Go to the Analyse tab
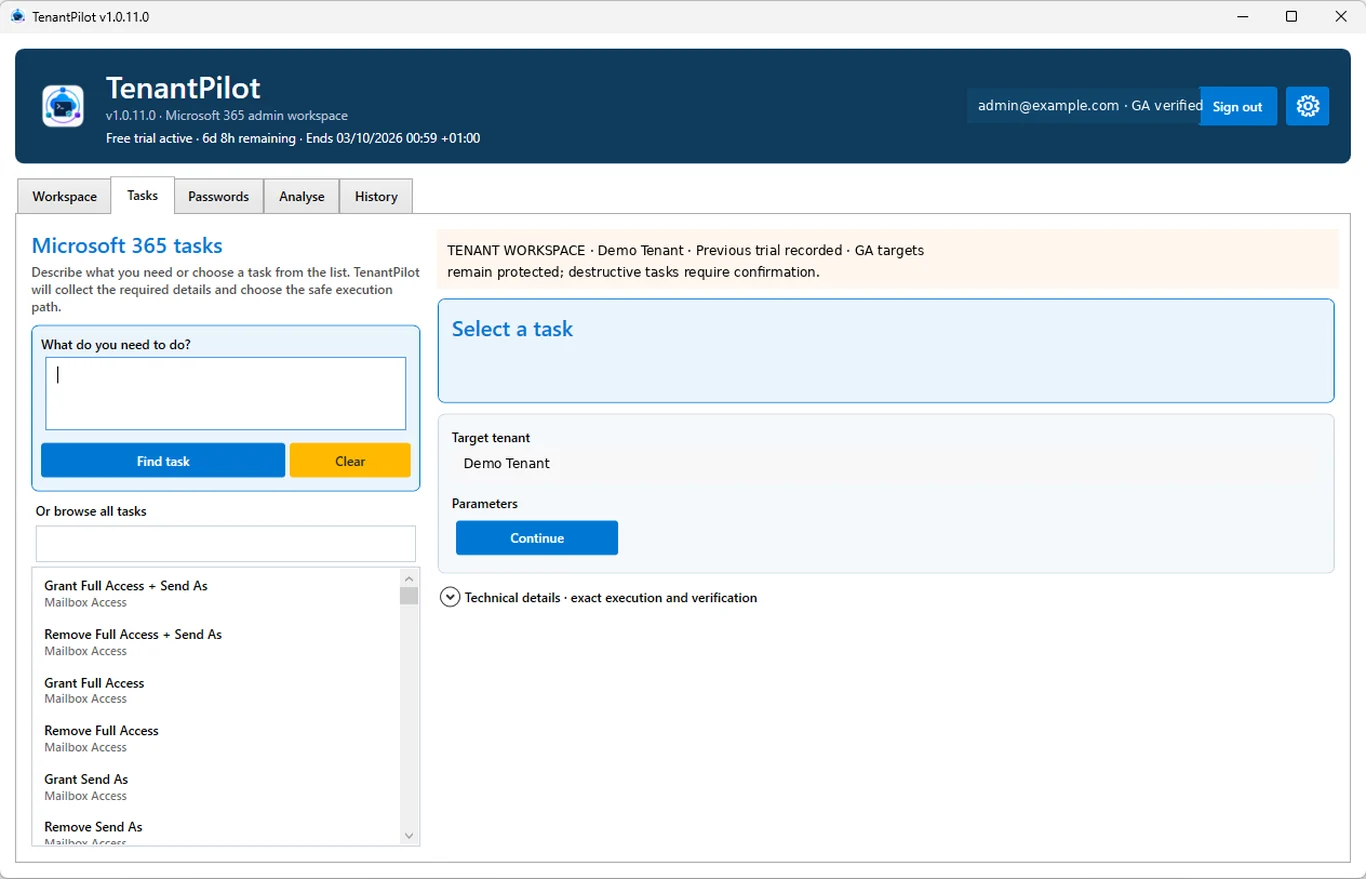This screenshot has height=879, width=1366. [x=301, y=196]
